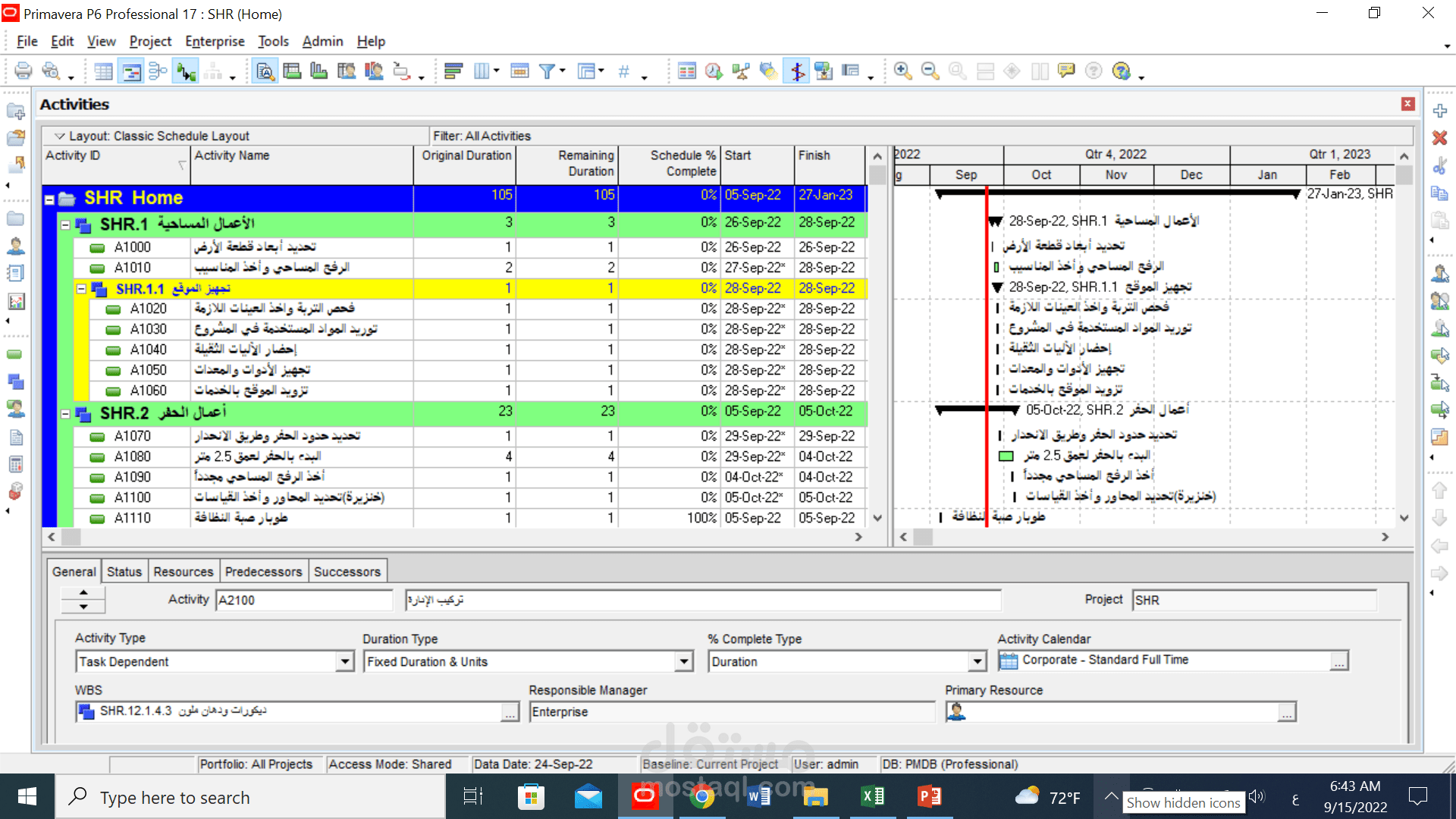Open the Activity Type dropdown
Viewport: 1456px width, 819px height.
[x=346, y=661]
